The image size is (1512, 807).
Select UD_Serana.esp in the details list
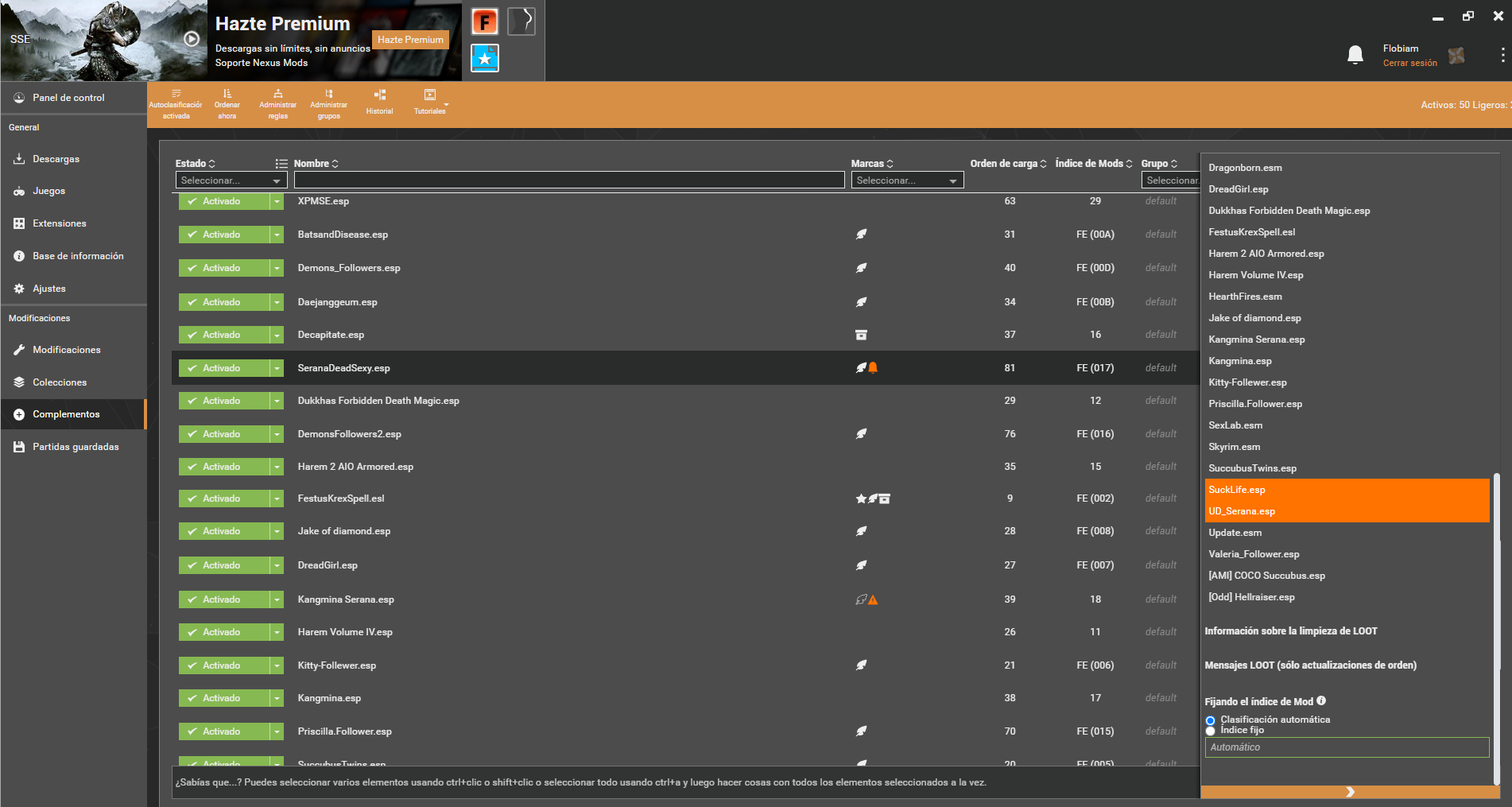[x=1347, y=511]
